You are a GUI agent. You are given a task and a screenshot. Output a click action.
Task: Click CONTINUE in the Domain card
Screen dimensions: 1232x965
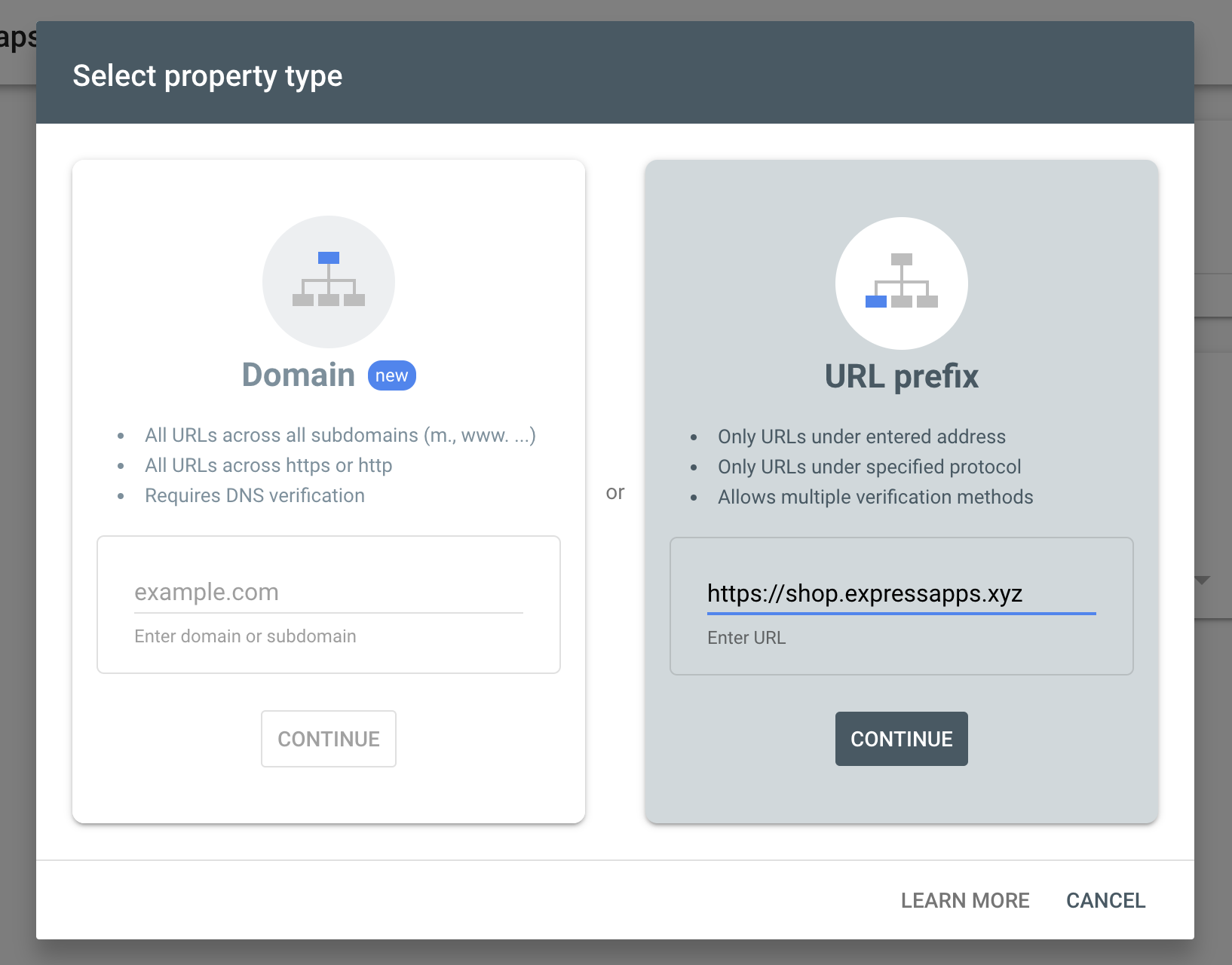(x=328, y=739)
